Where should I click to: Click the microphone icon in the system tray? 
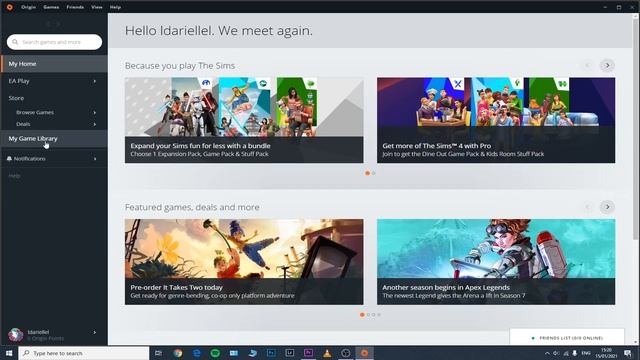point(575,353)
